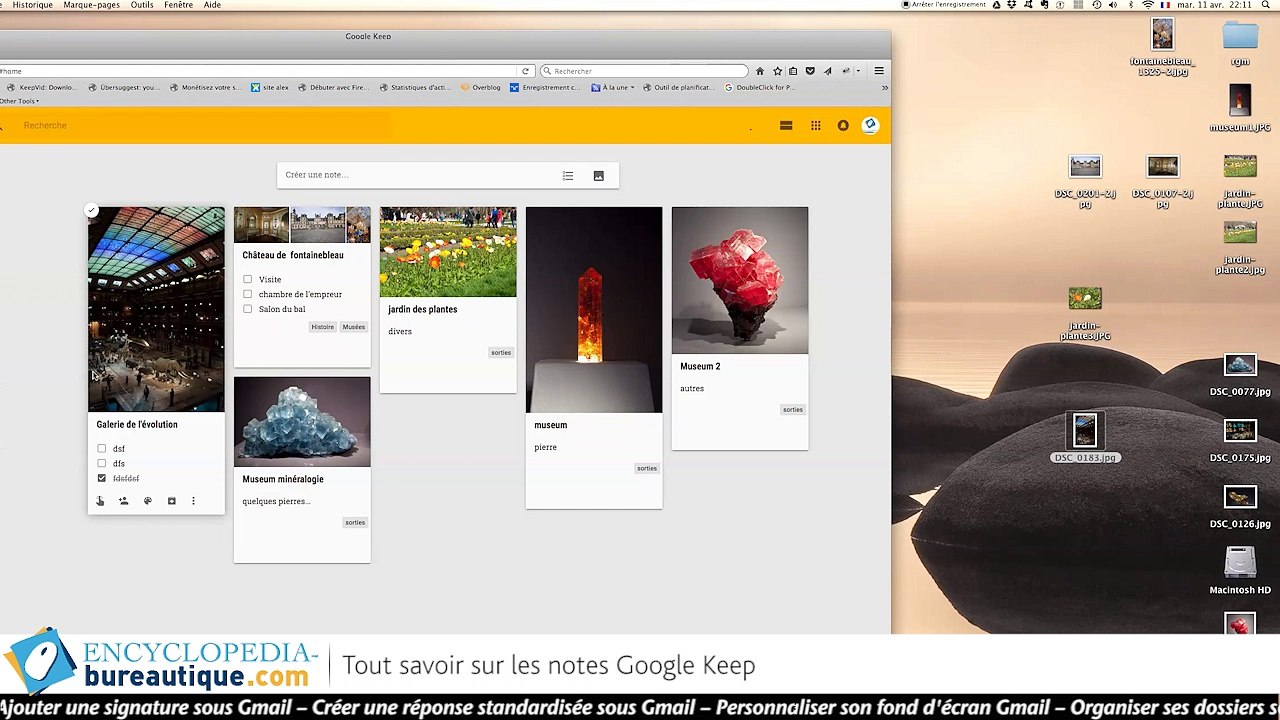The width and height of the screenshot is (1280, 720).
Task: Select the 'rgm' folder on the desktop
Action: (1240, 42)
